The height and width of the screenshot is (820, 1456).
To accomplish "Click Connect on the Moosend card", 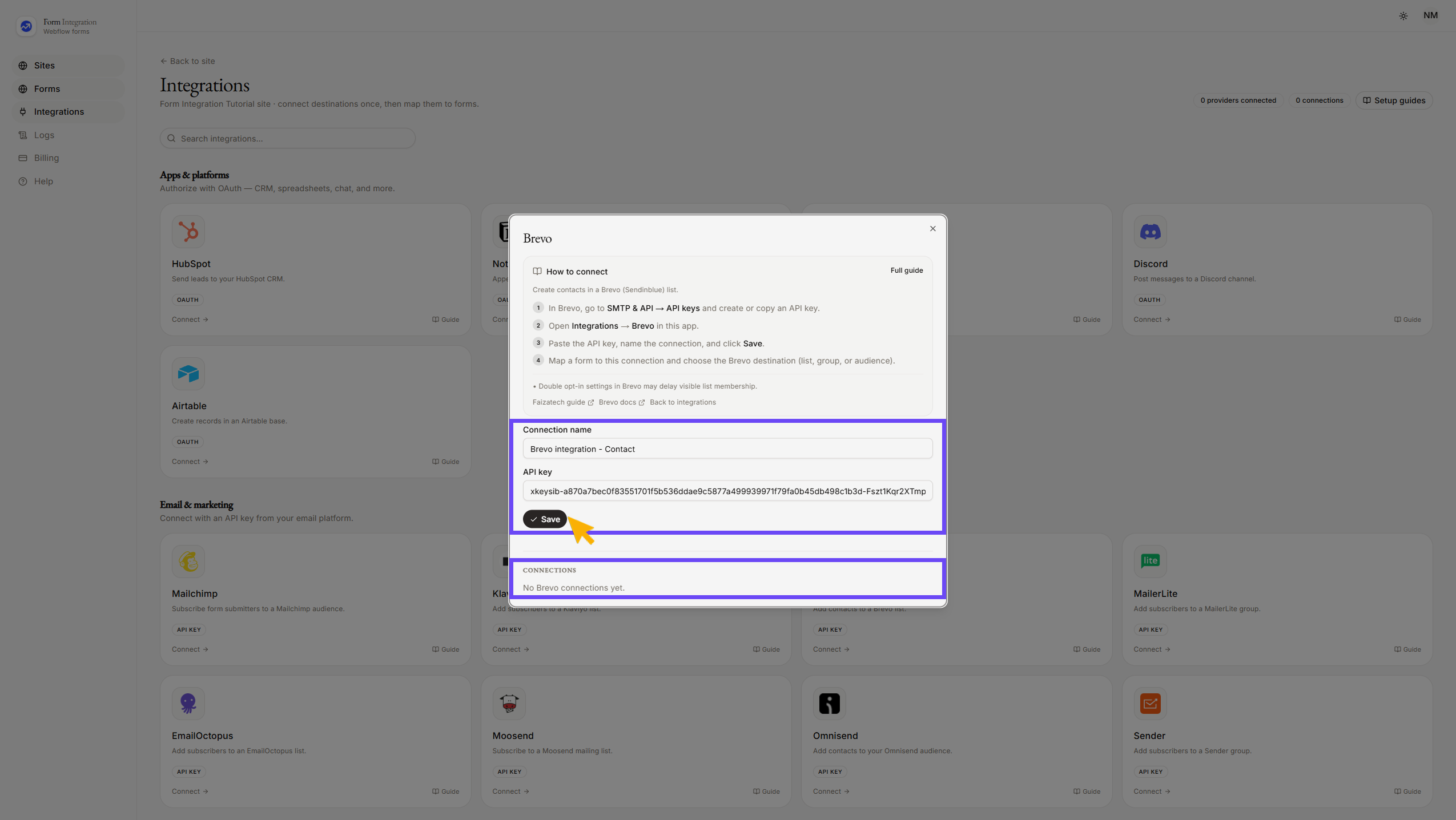I will coord(510,791).
